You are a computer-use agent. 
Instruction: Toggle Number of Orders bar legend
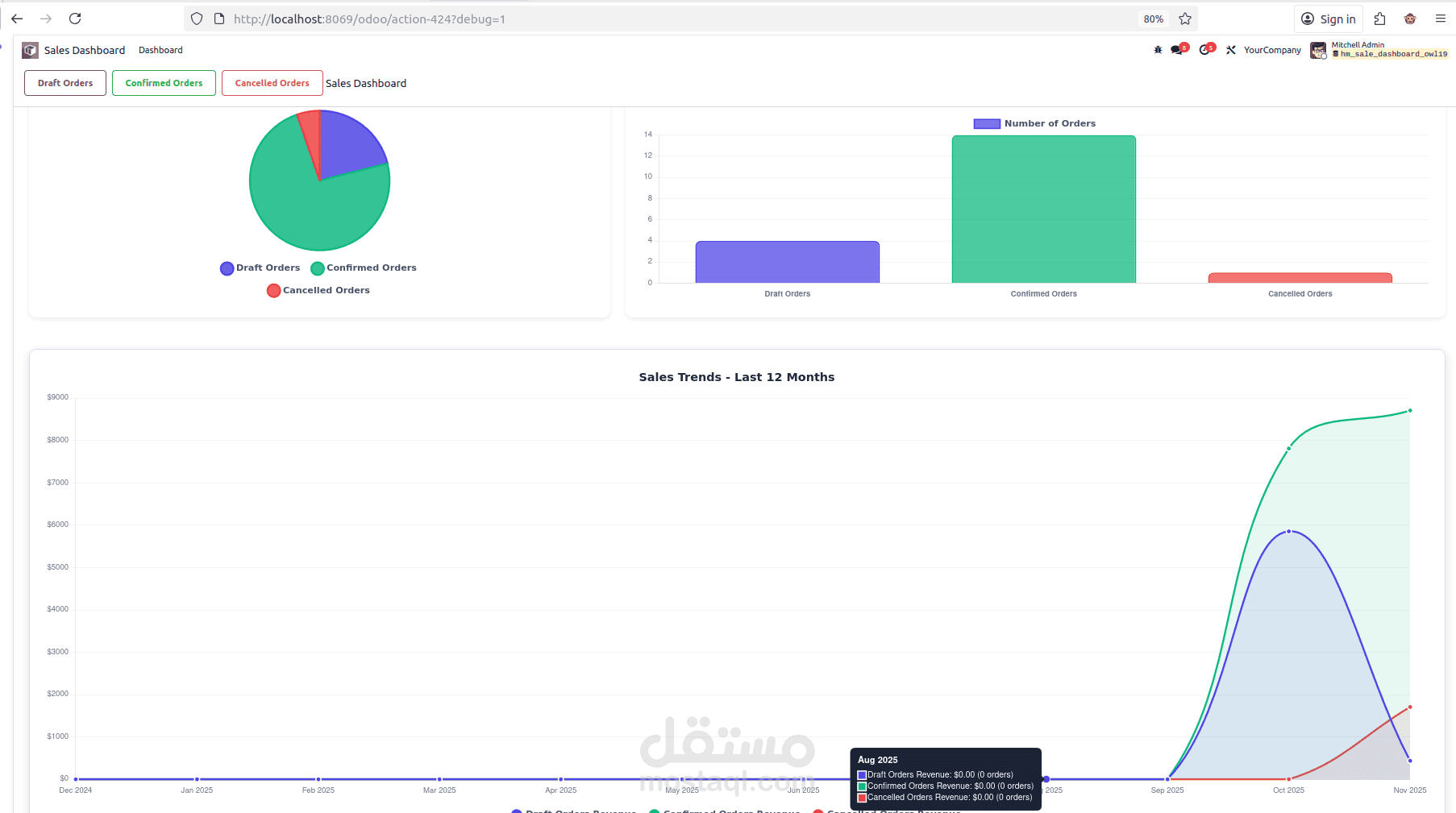point(1035,123)
